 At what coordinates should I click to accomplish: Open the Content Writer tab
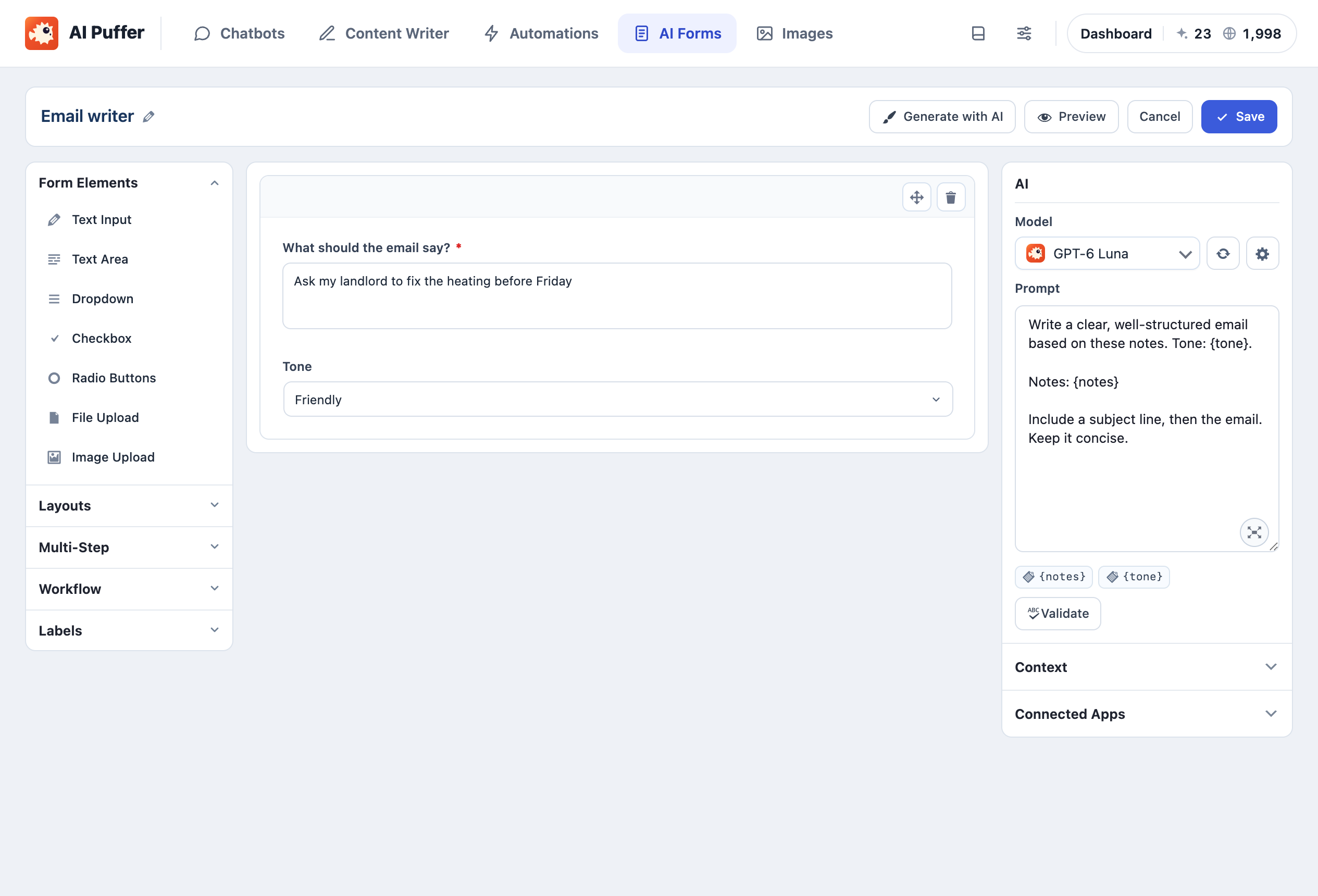click(384, 33)
